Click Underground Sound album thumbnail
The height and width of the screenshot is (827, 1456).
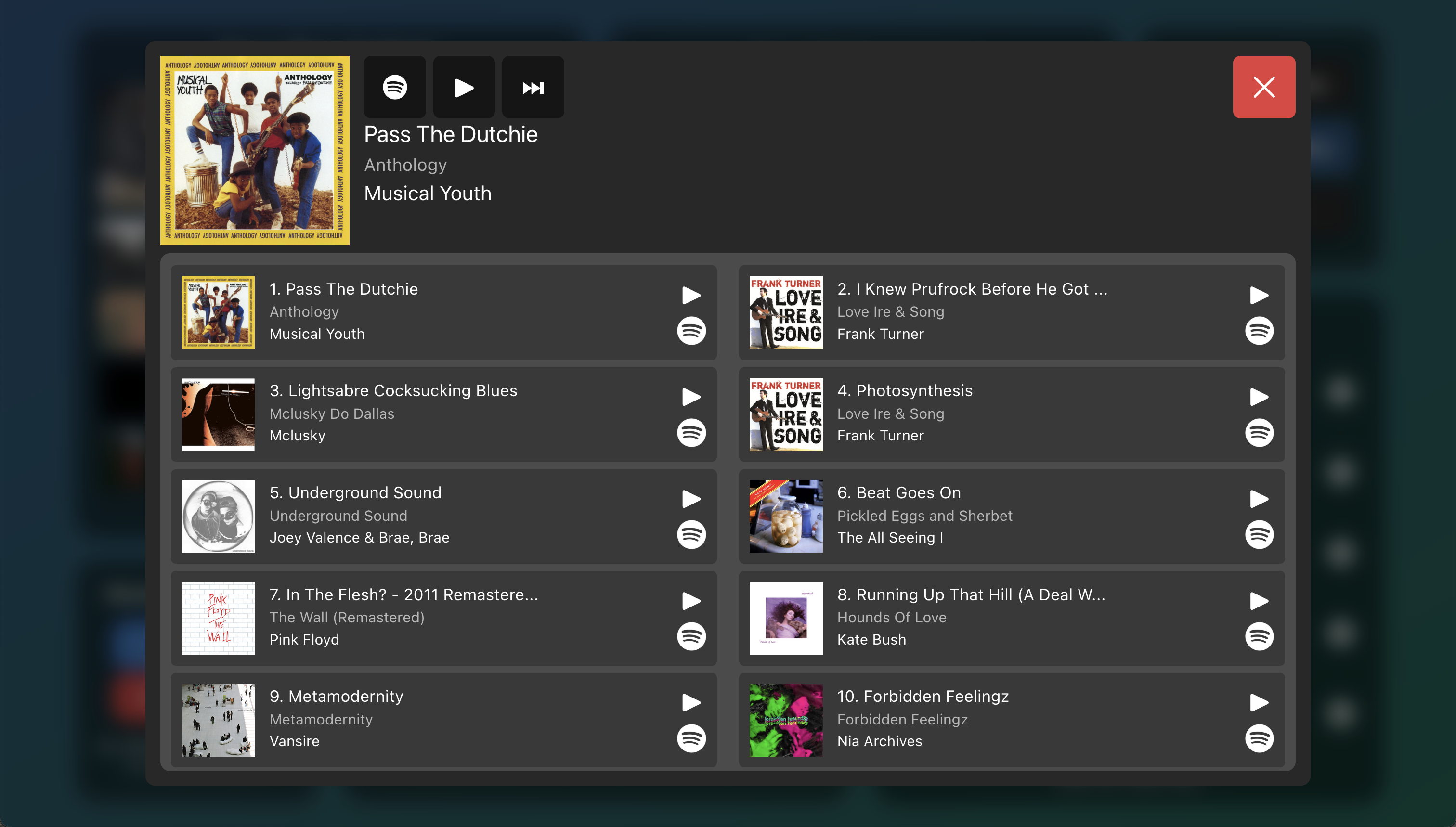click(218, 517)
